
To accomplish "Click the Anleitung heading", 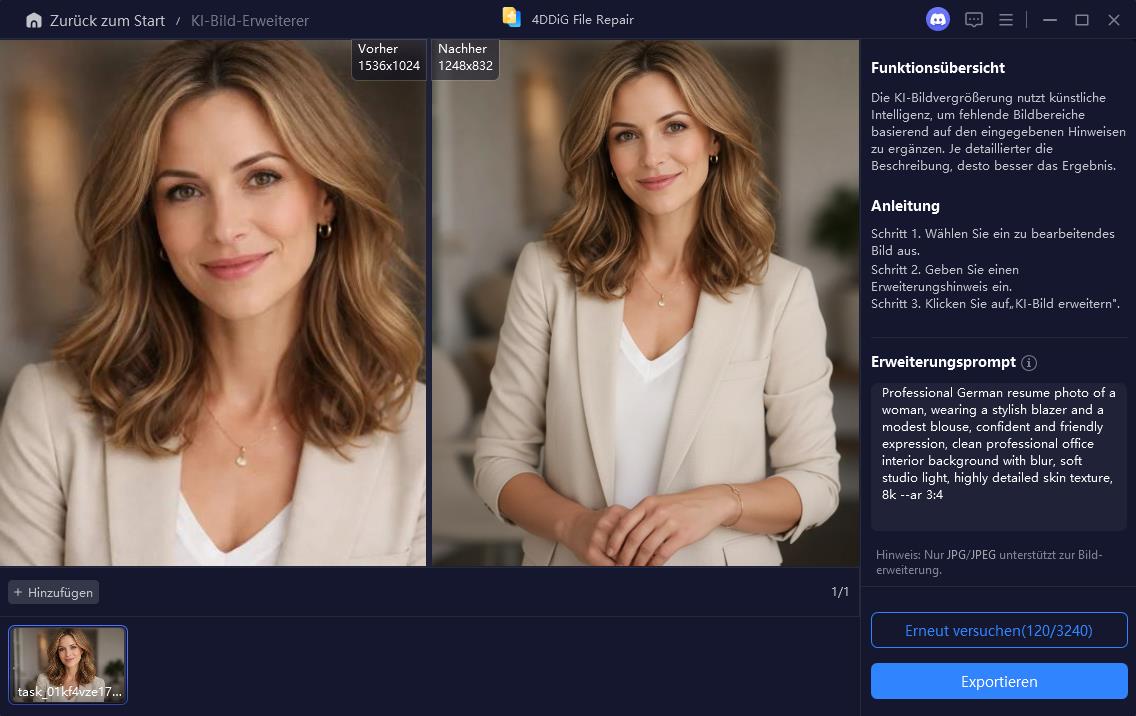I will (905, 206).
